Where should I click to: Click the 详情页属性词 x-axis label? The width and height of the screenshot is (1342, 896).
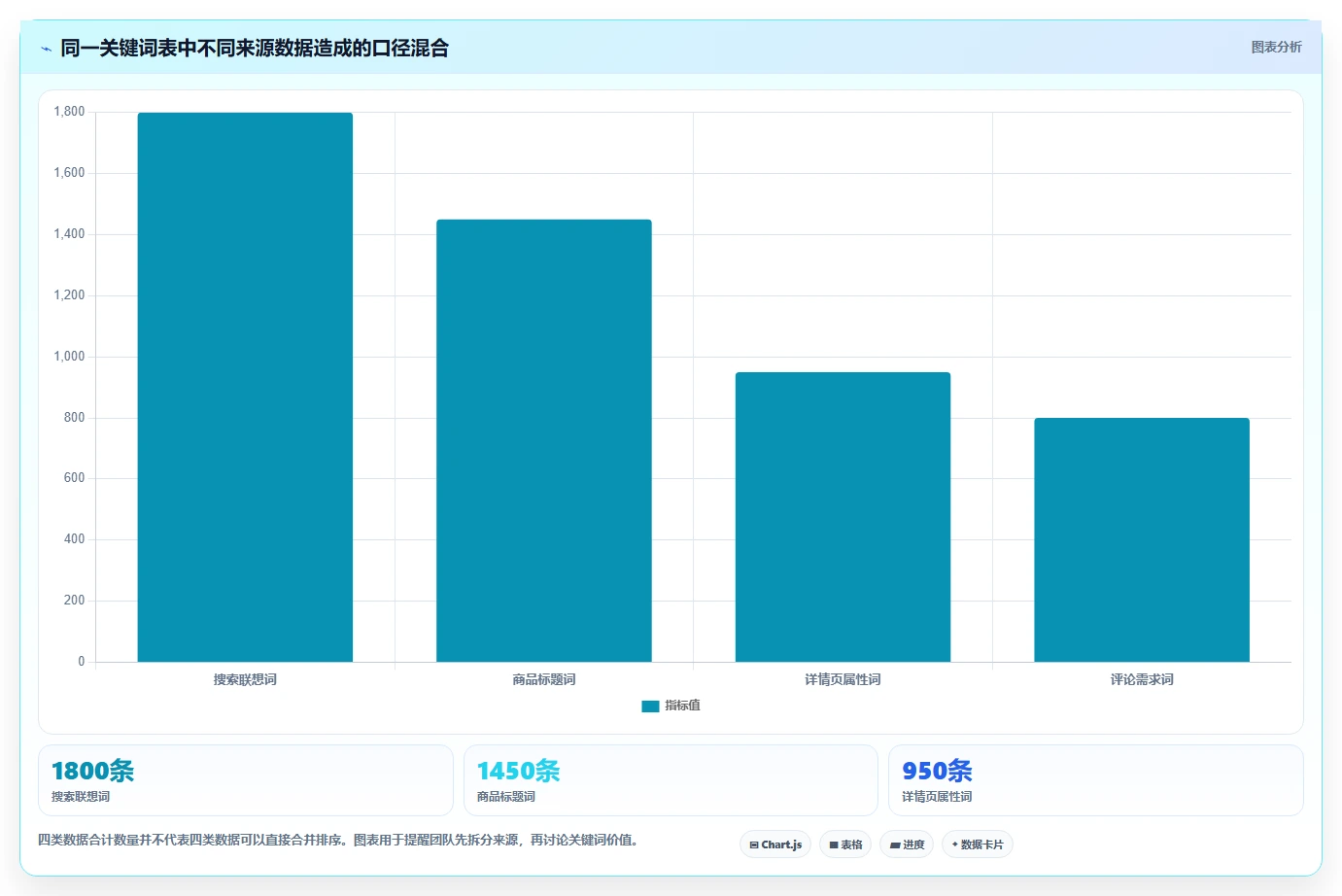click(843, 679)
